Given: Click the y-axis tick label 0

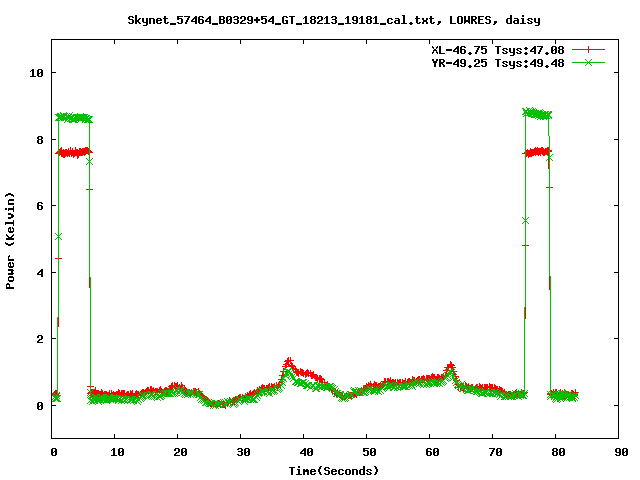Looking at the screenshot, I should pos(40,406).
